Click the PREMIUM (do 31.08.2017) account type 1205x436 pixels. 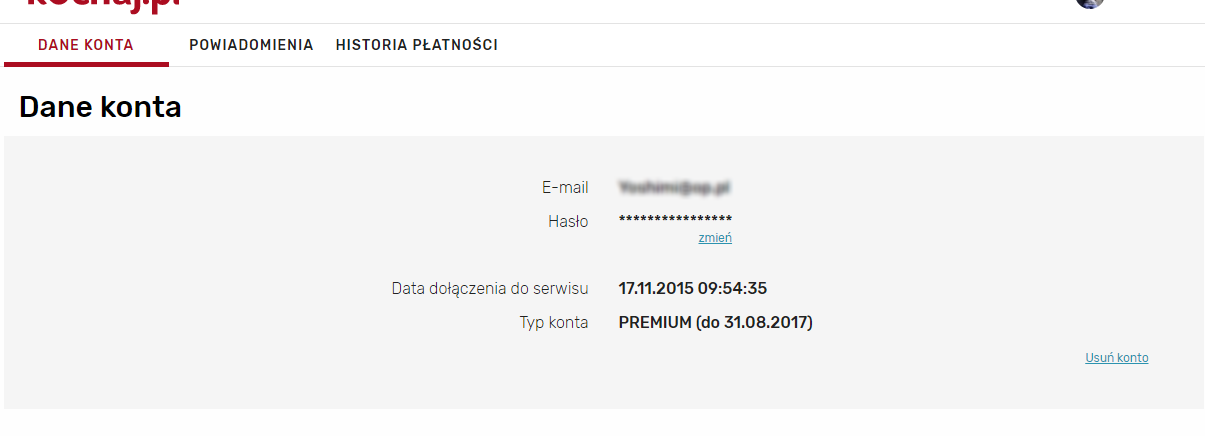[x=716, y=323]
